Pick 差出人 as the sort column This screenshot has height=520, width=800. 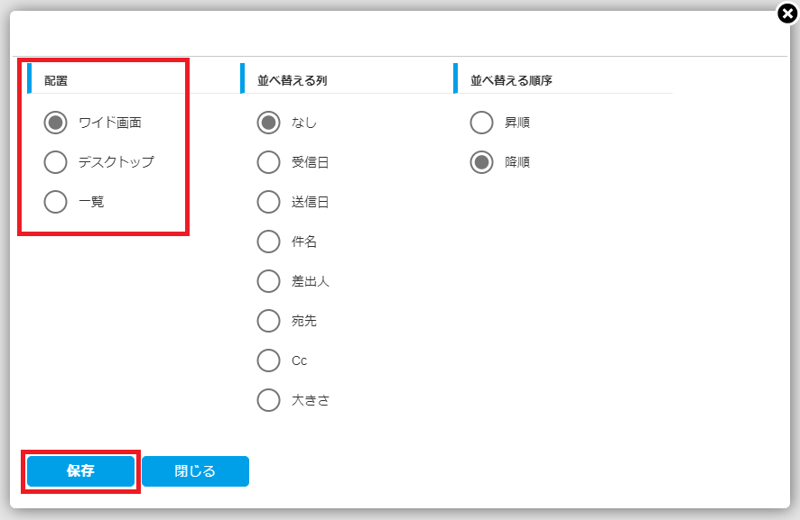[x=268, y=281]
